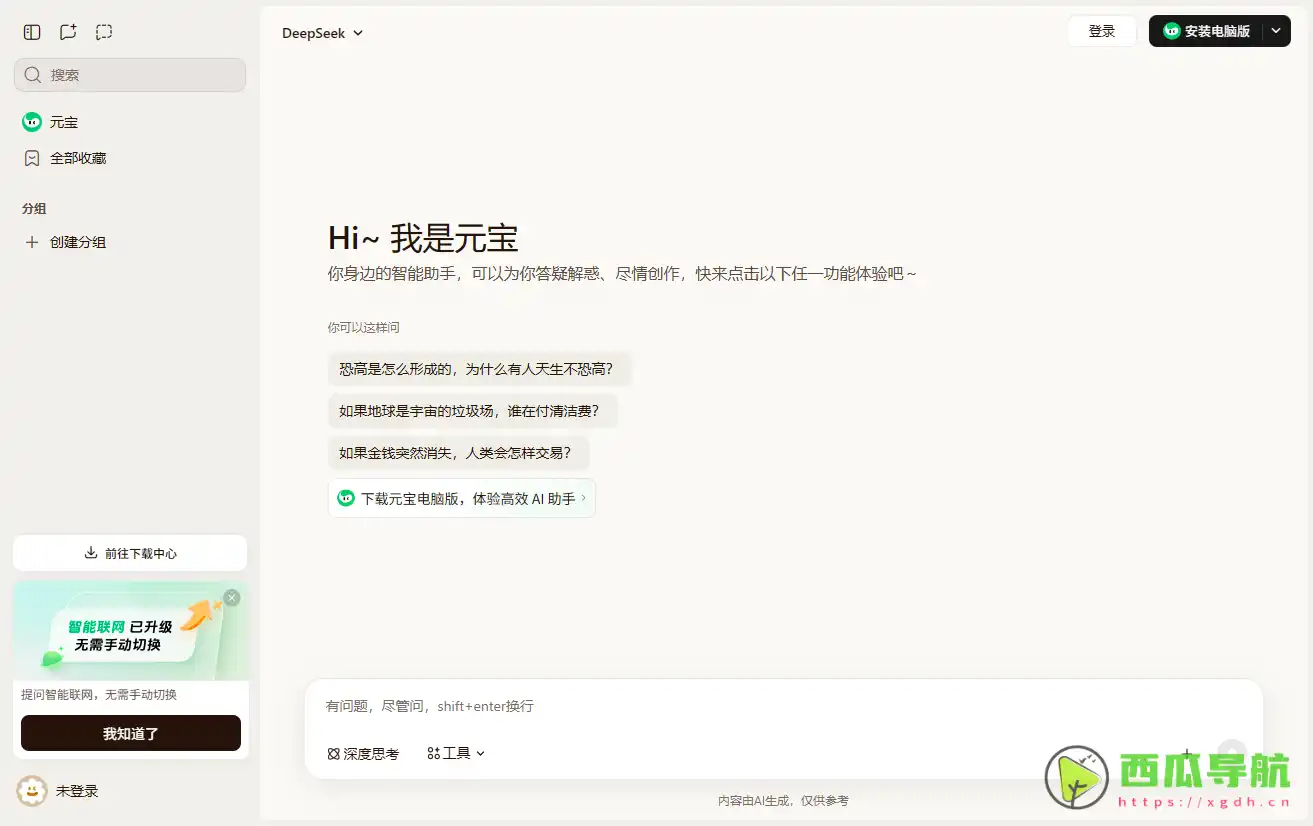Screen dimensions: 1313x826
Task: Enable 深度思考 deep thinking mode
Action: pyautogui.click(x=362, y=753)
